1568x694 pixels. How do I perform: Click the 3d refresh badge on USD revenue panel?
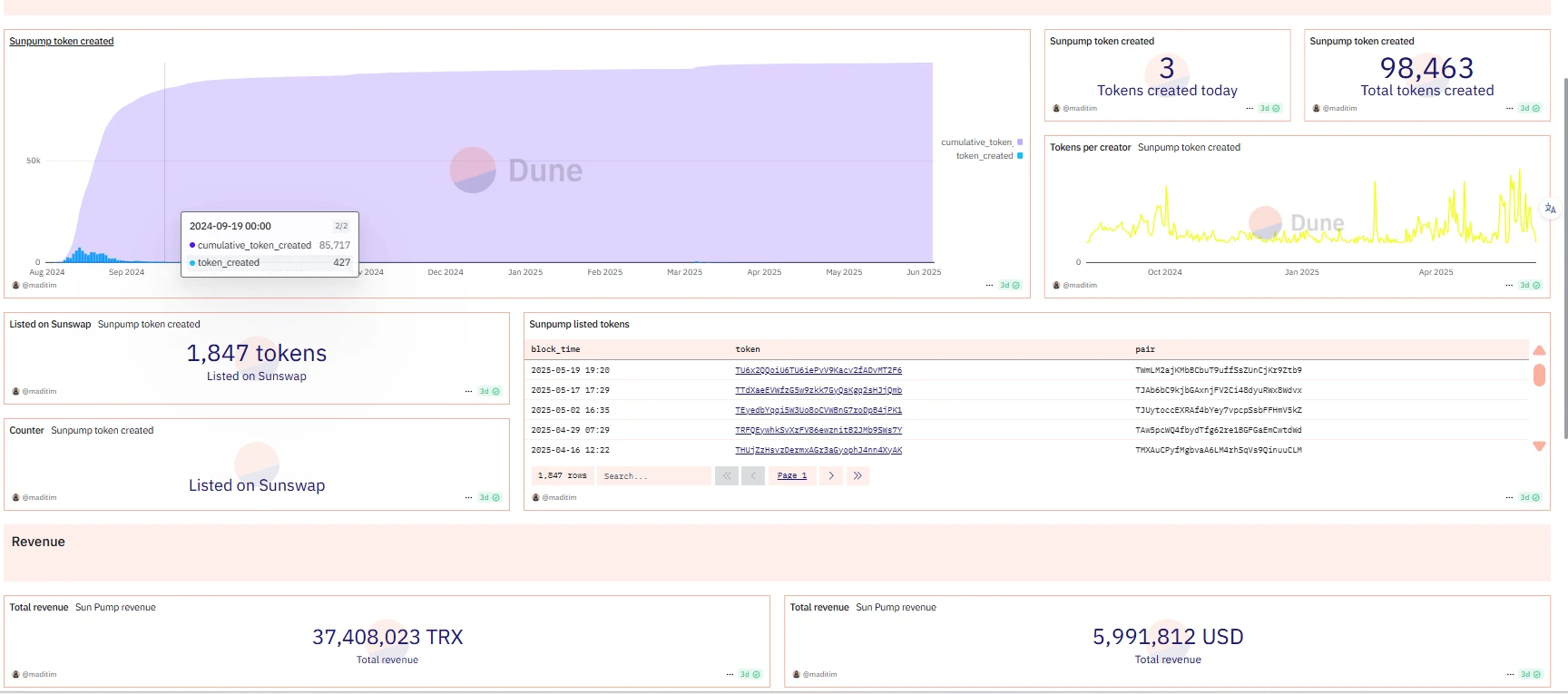tap(1530, 674)
